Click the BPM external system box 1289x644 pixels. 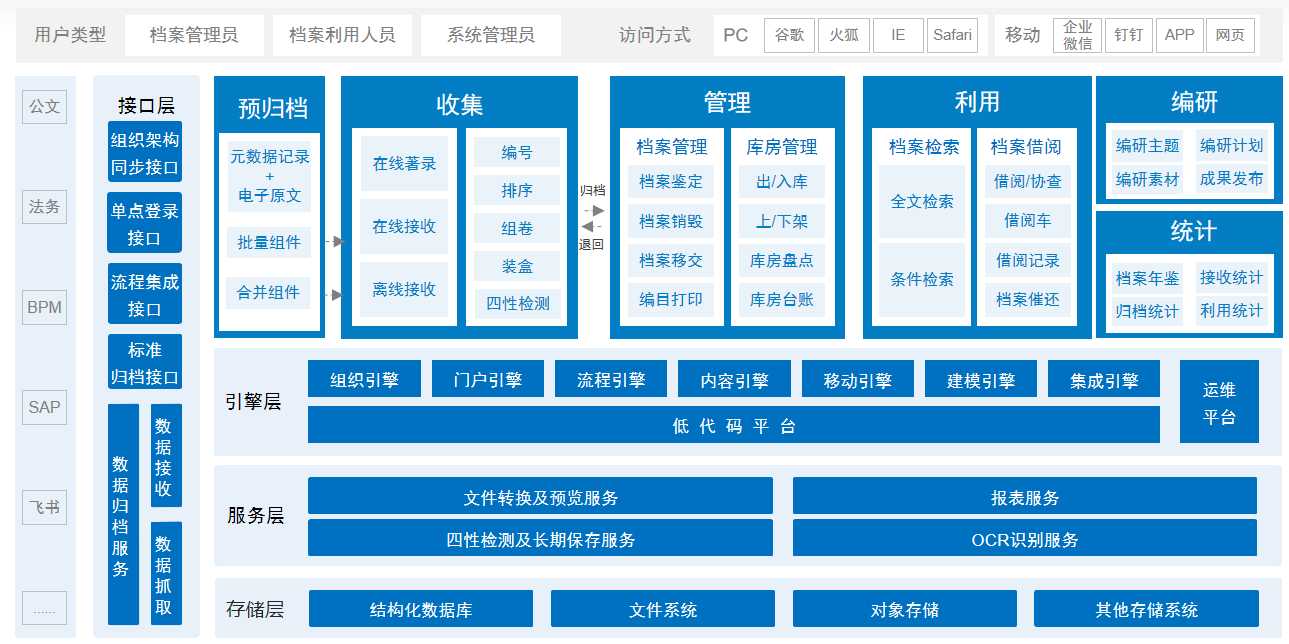(x=45, y=308)
